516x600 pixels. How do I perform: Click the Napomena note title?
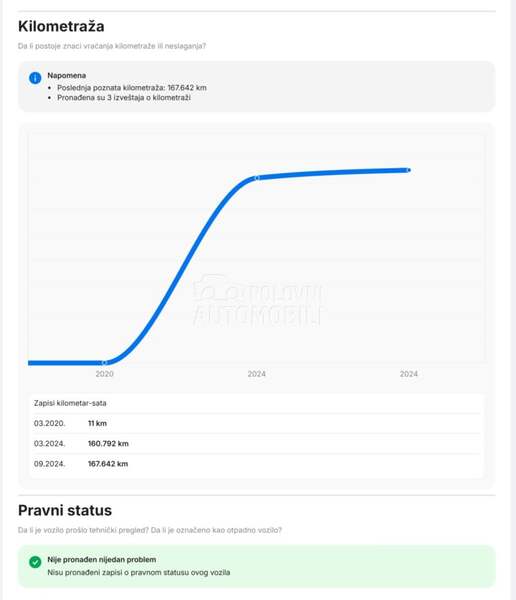point(67,75)
